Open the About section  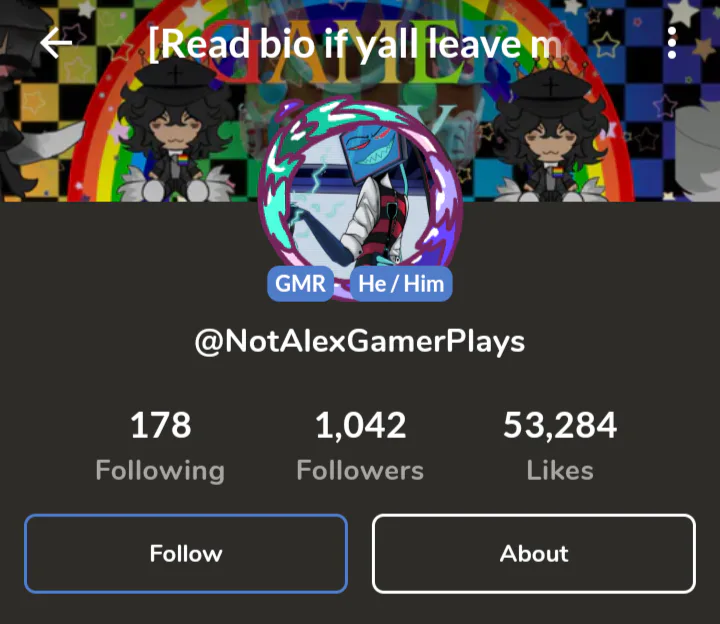pyautogui.click(x=534, y=553)
